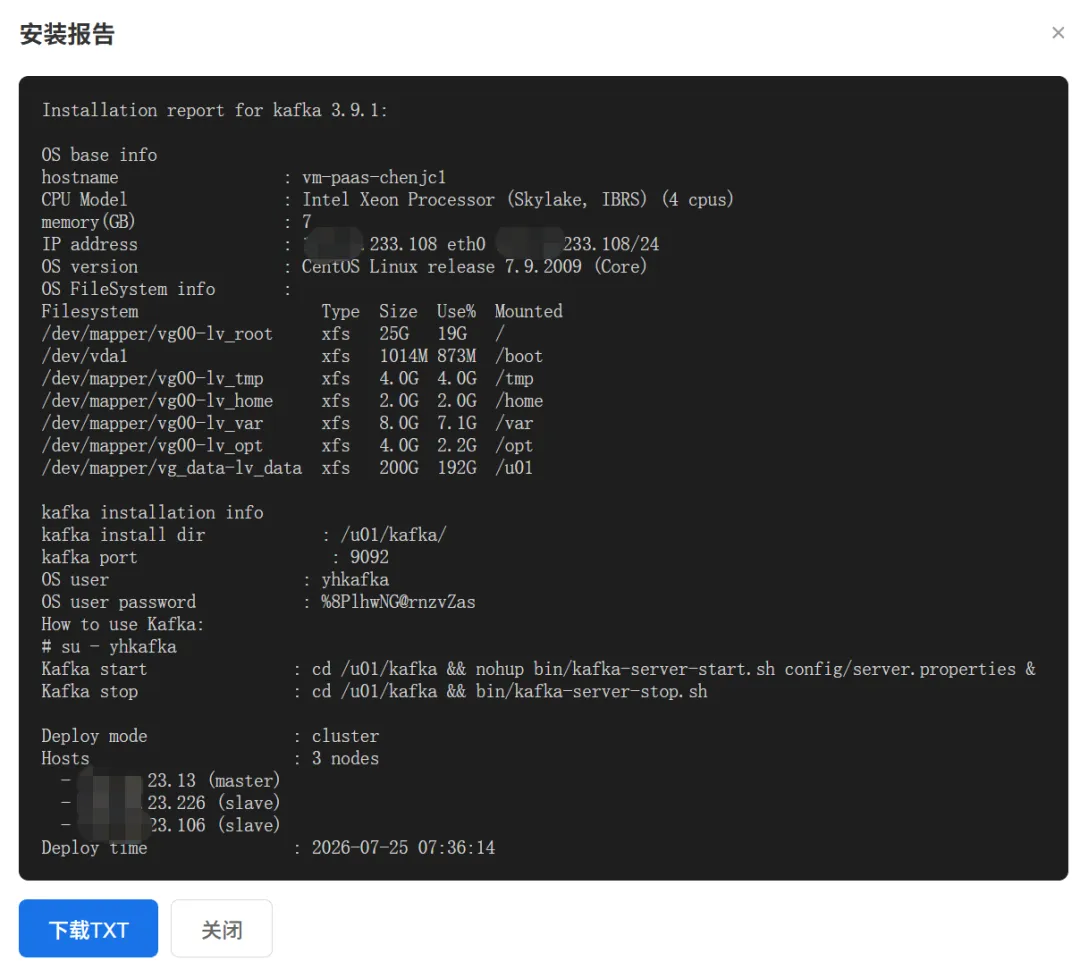Click Deploy mode value cluster
The image size is (1080, 978).
(x=345, y=736)
